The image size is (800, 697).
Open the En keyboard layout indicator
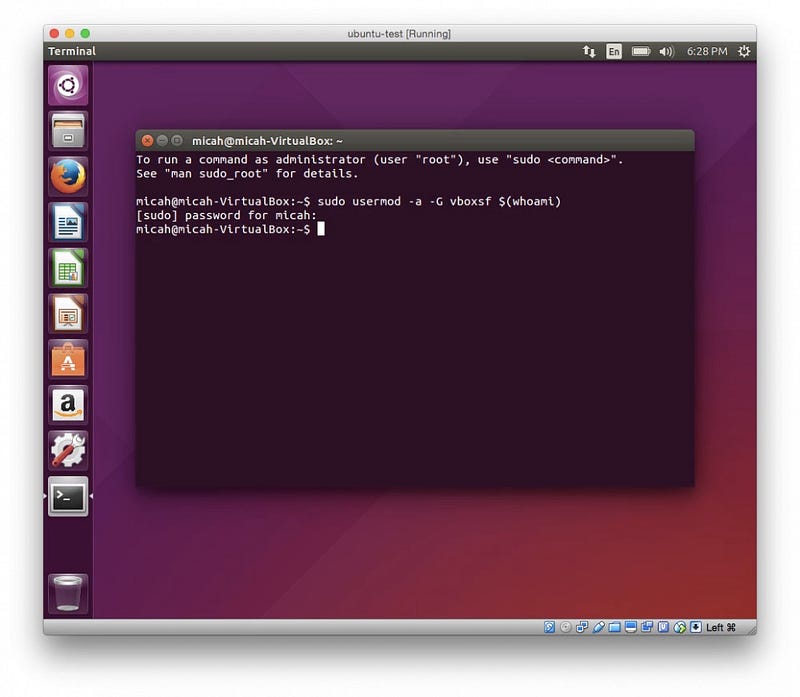(x=614, y=51)
